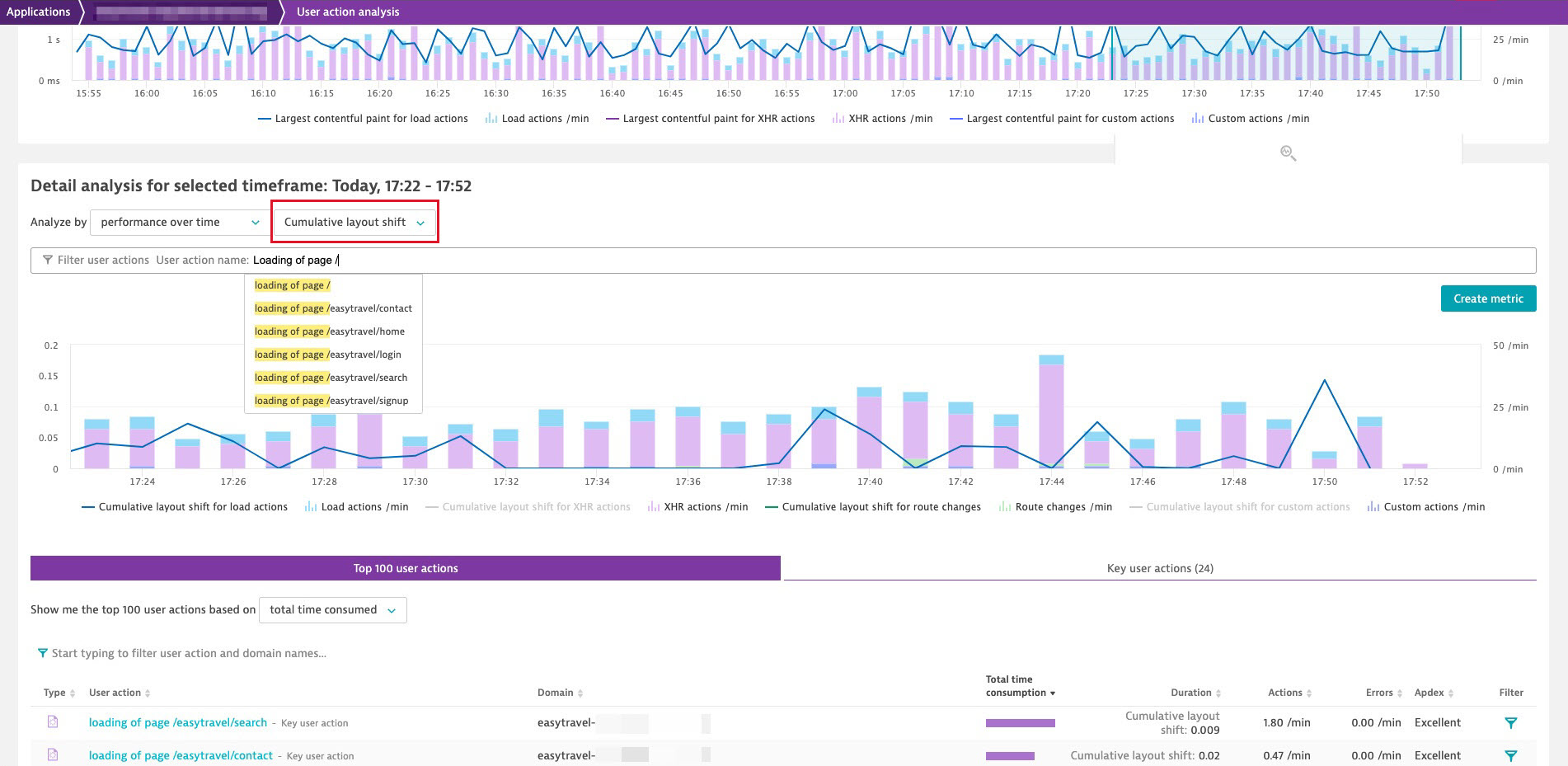Toggle Cumulative layout shift for custom actions legend
Viewport: 1568px width, 766px height.
tap(1240, 507)
